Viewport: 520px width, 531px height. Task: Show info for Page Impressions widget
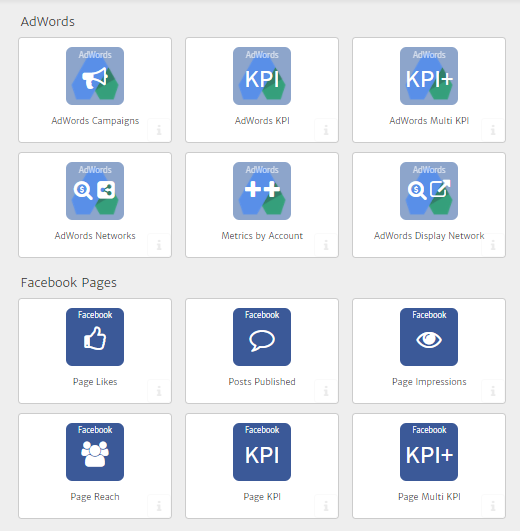(x=493, y=391)
